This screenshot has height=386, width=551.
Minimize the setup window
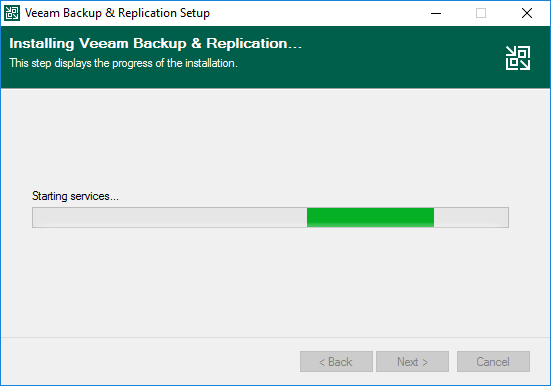tap(436, 13)
